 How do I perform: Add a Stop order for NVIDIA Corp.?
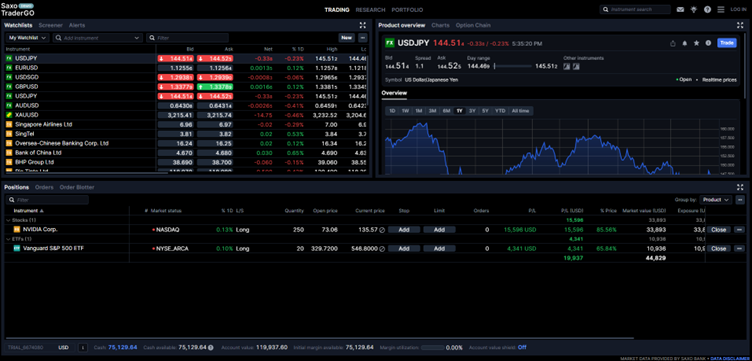404,230
